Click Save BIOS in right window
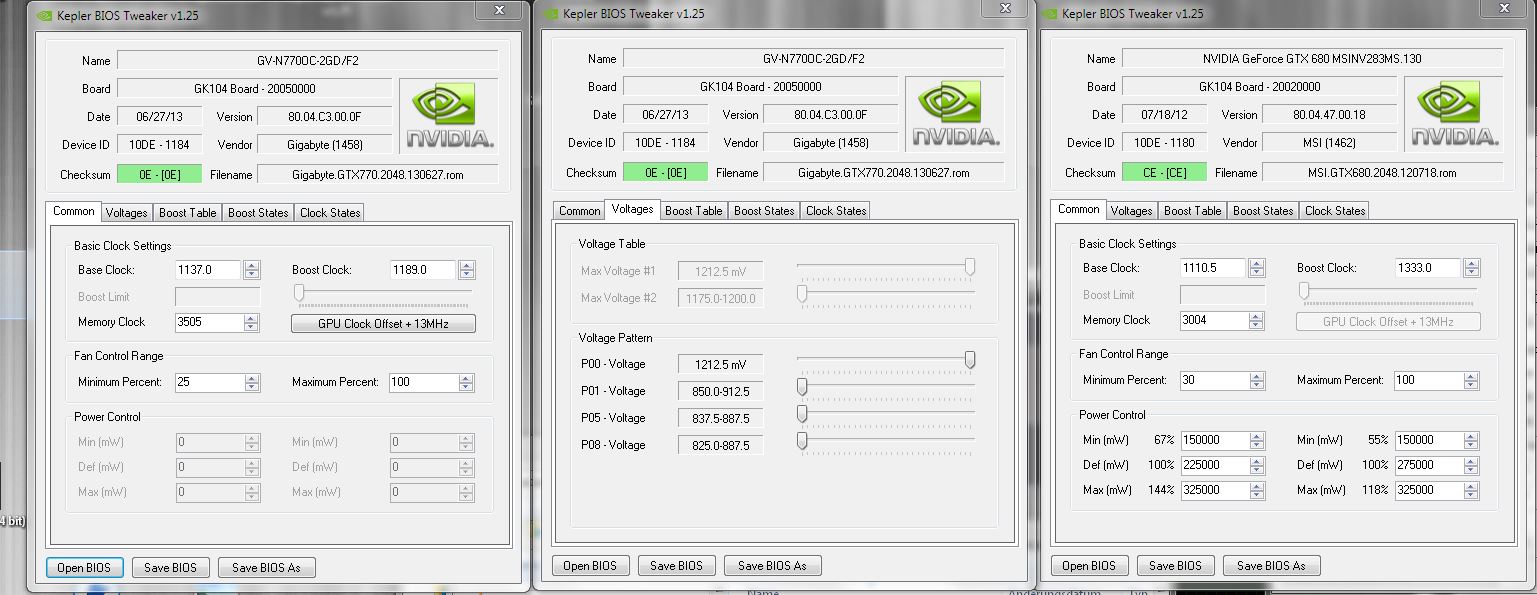1537x595 pixels. [1176, 566]
